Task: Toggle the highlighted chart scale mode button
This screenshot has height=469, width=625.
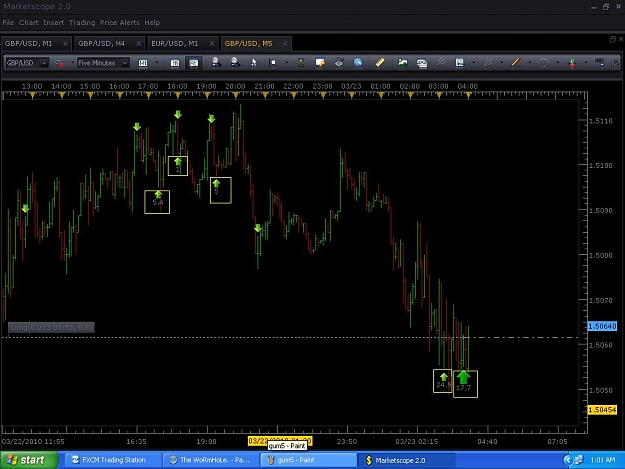Action: 194,63
